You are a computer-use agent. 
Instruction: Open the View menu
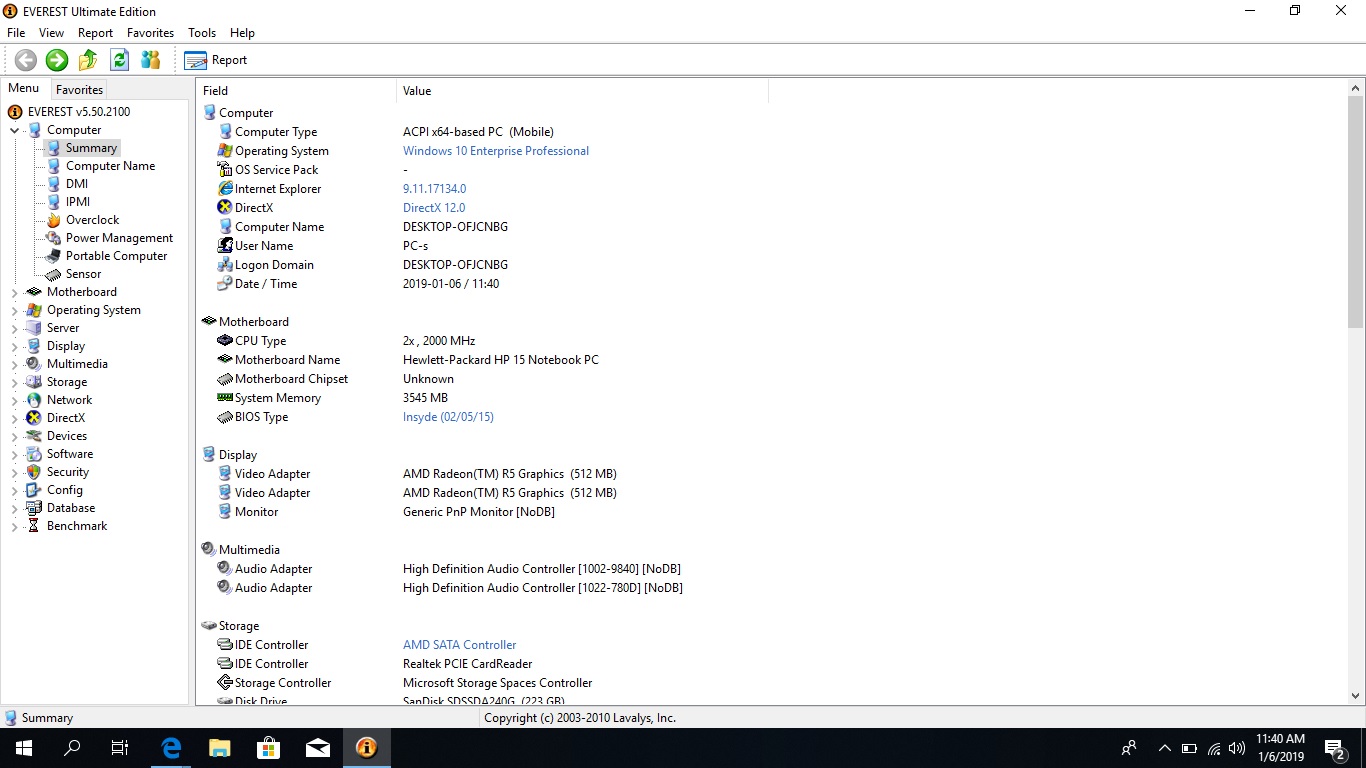51,33
